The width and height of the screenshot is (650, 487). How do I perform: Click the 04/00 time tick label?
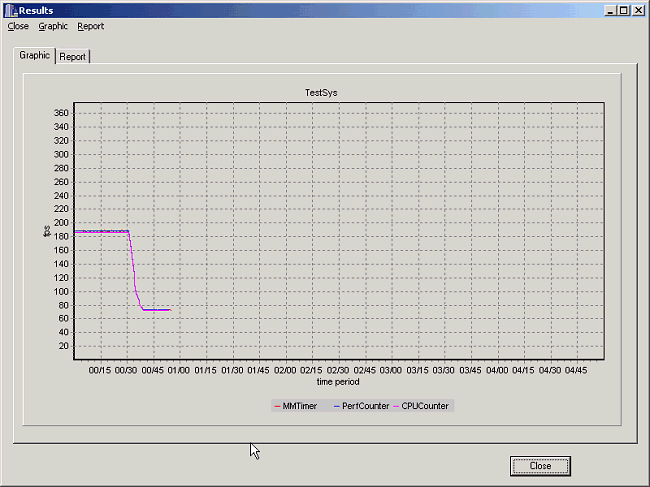coord(497,370)
